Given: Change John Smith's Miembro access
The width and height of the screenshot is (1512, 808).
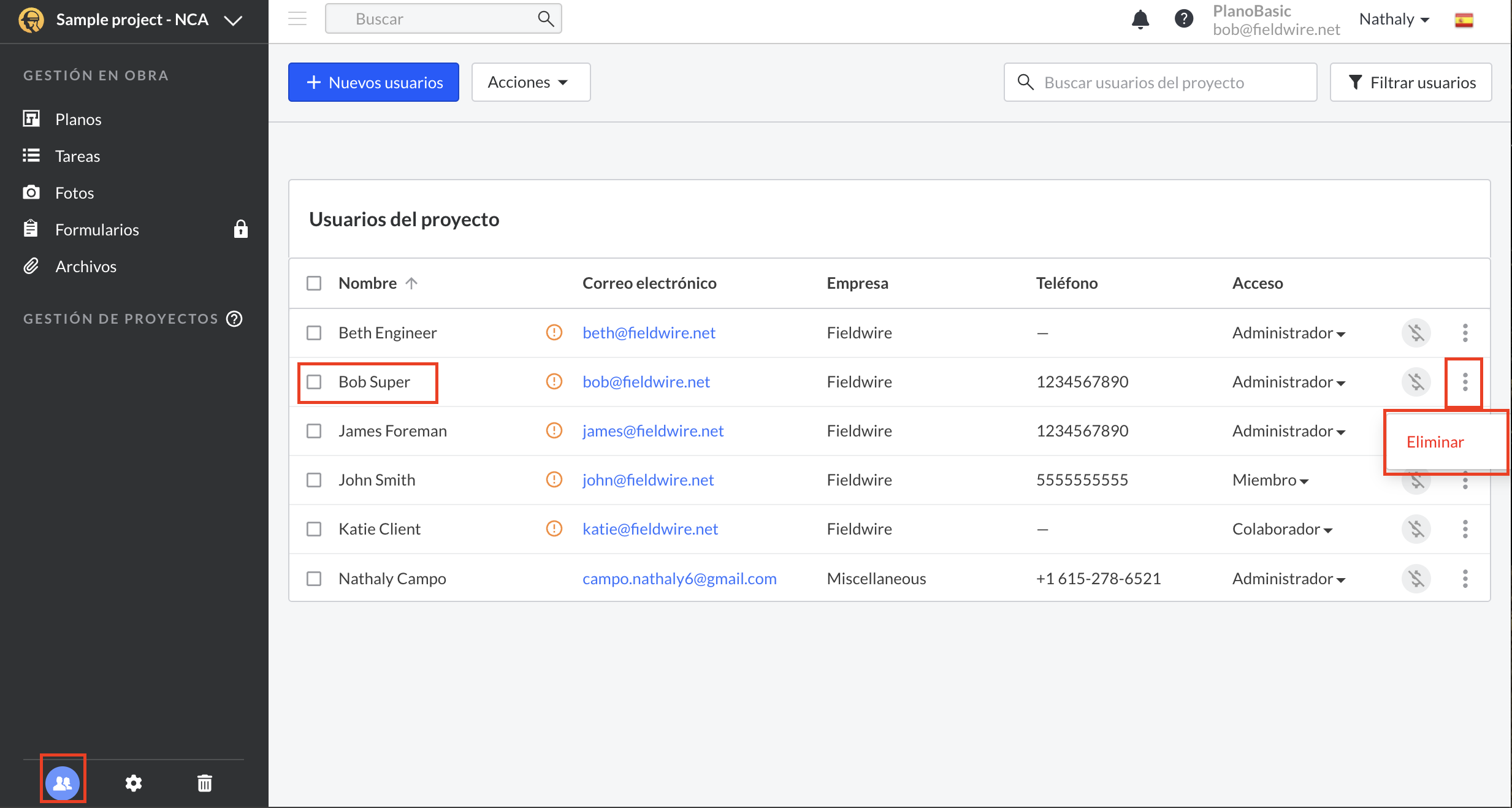Looking at the screenshot, I should (x=1270, y=480).
